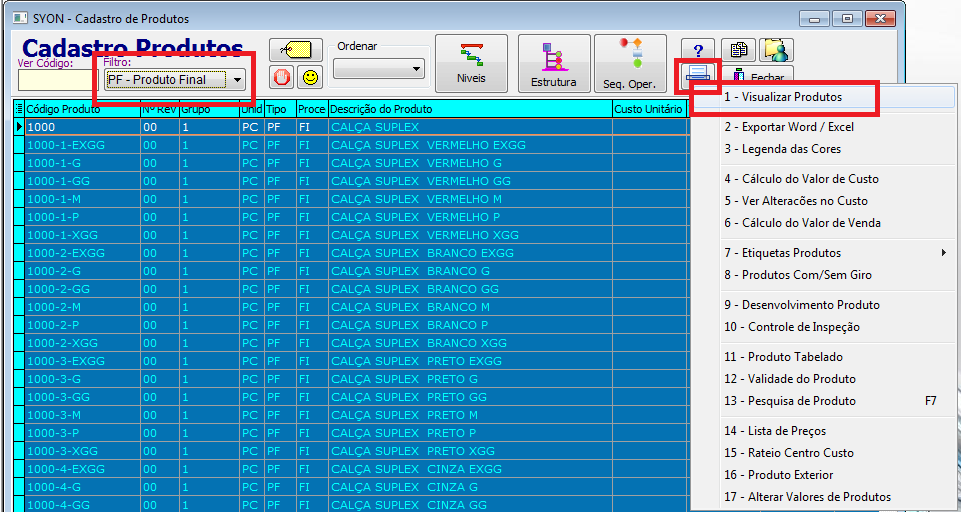Choose 2 - Exportar Word / Excel
This screenshot has height=512, width=961.
point(797,127)
